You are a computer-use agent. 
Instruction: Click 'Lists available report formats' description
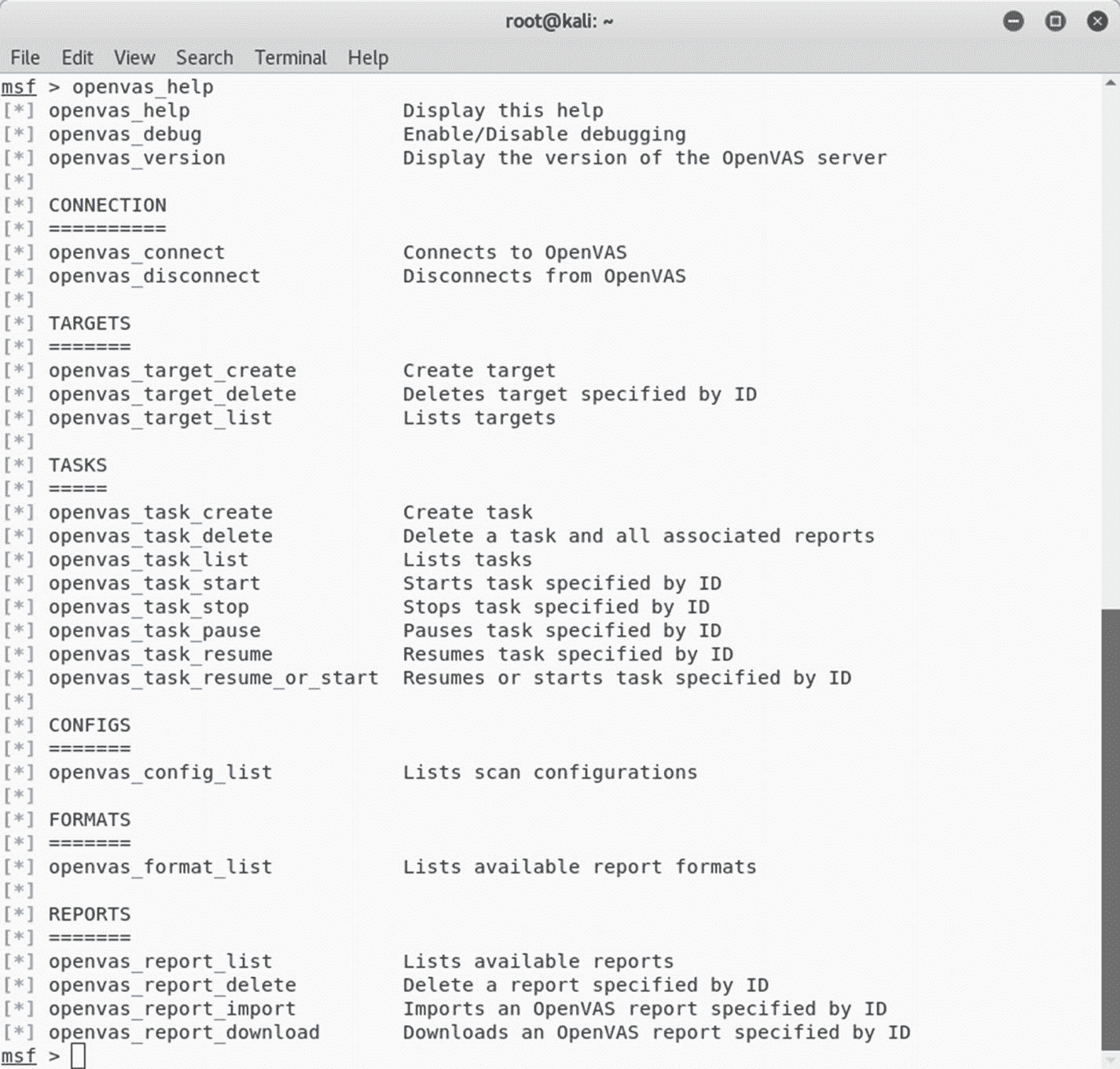[580, 866]
